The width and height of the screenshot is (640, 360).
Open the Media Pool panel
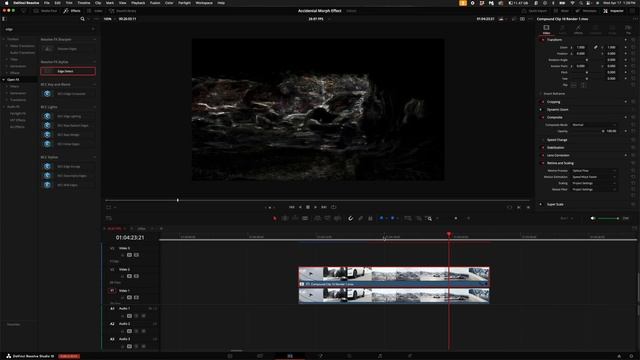[x=45, y=11]
